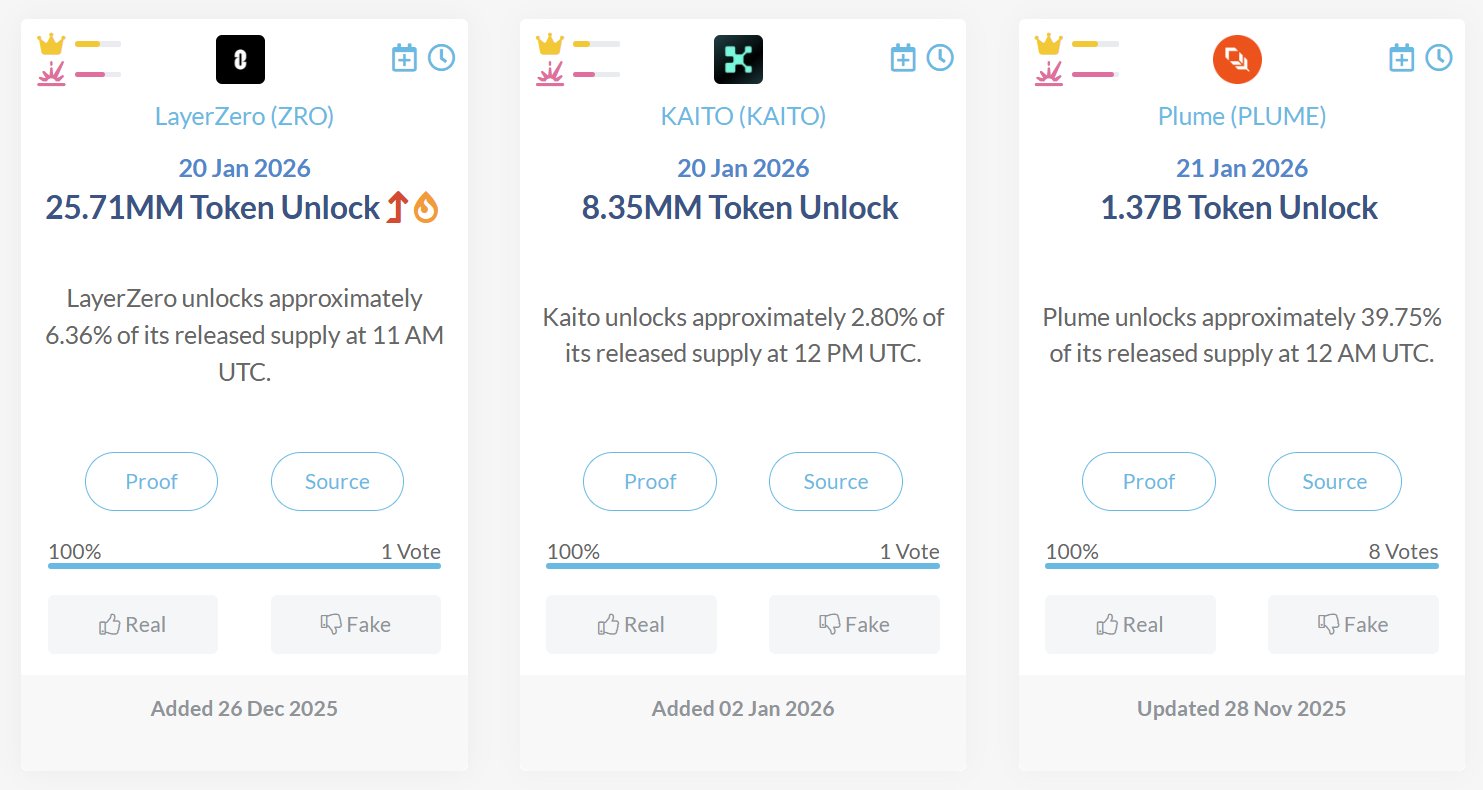Click the add-to-calendar icon on Plume card

click(x=1402, y=58)
